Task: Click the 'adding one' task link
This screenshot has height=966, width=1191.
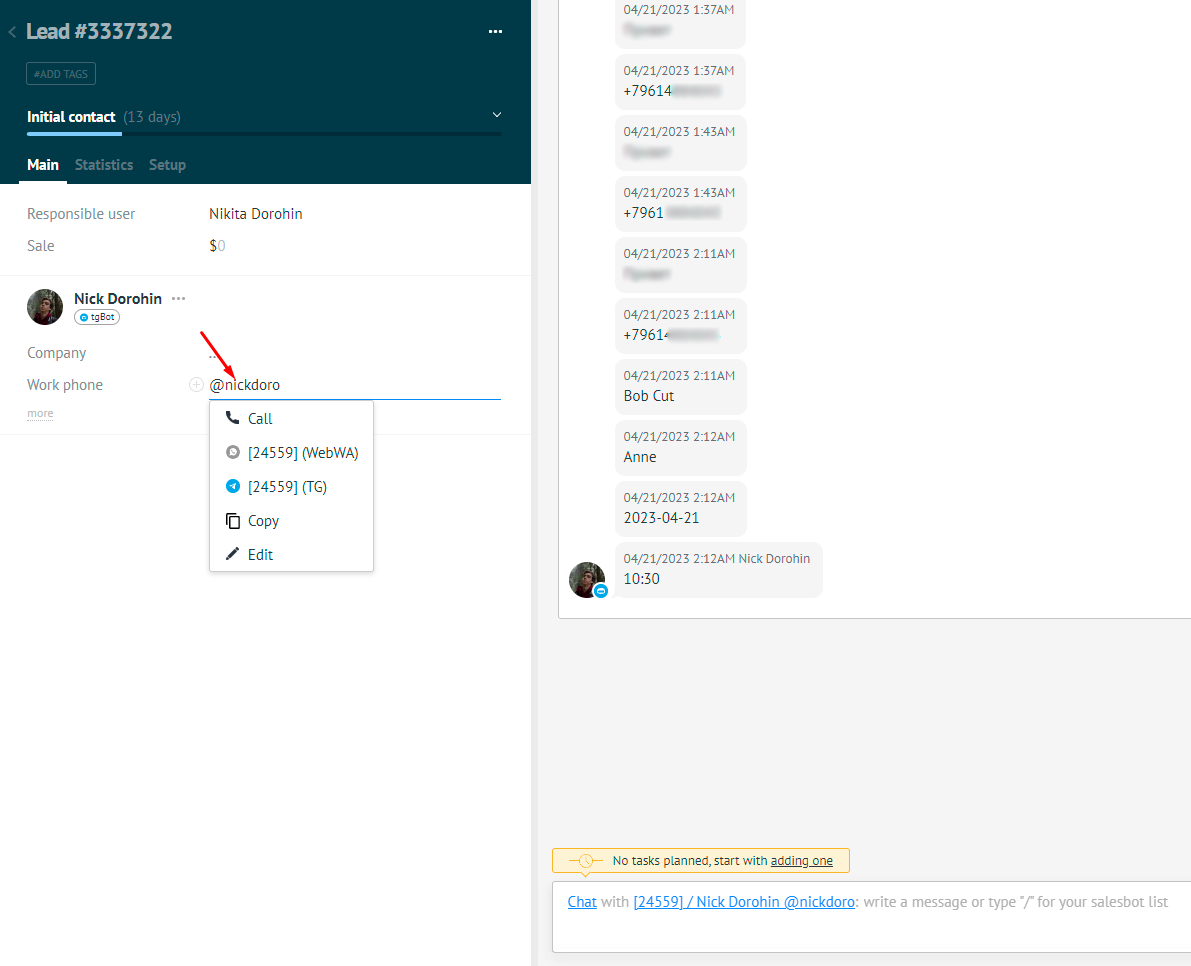Action: tap(801, 861)
